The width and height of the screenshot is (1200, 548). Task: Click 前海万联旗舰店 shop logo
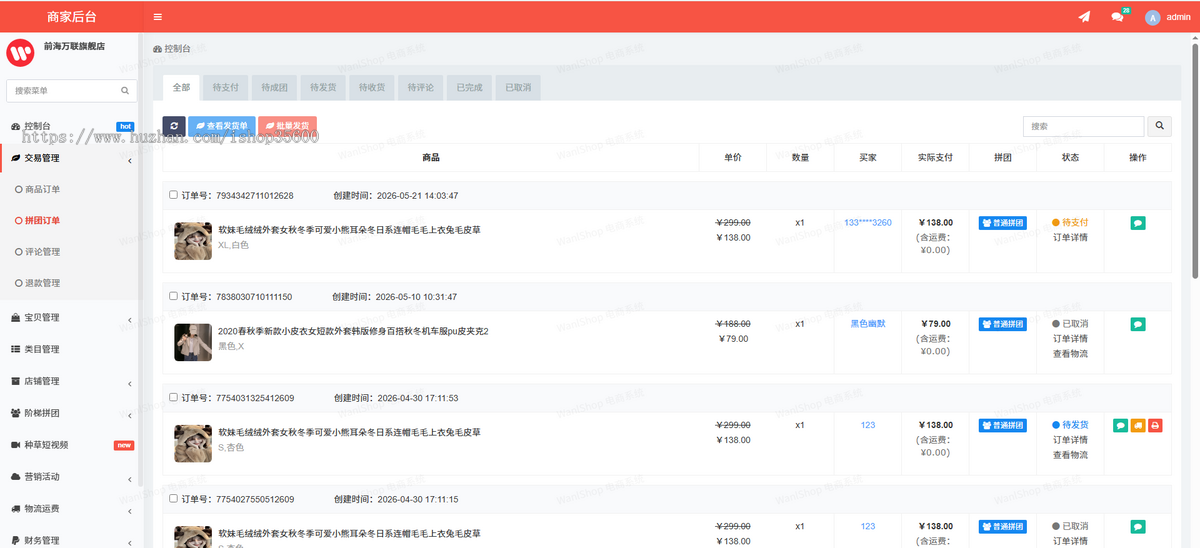pos(20,52)
